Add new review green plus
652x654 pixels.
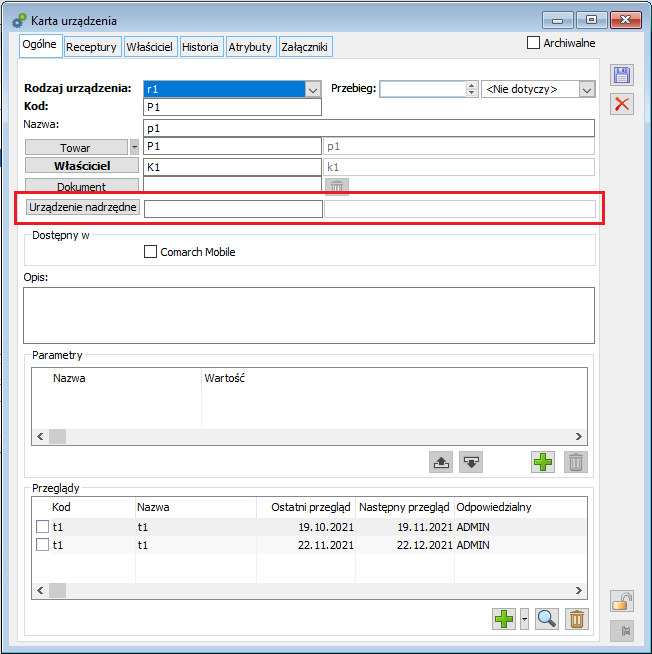point(504,619)
